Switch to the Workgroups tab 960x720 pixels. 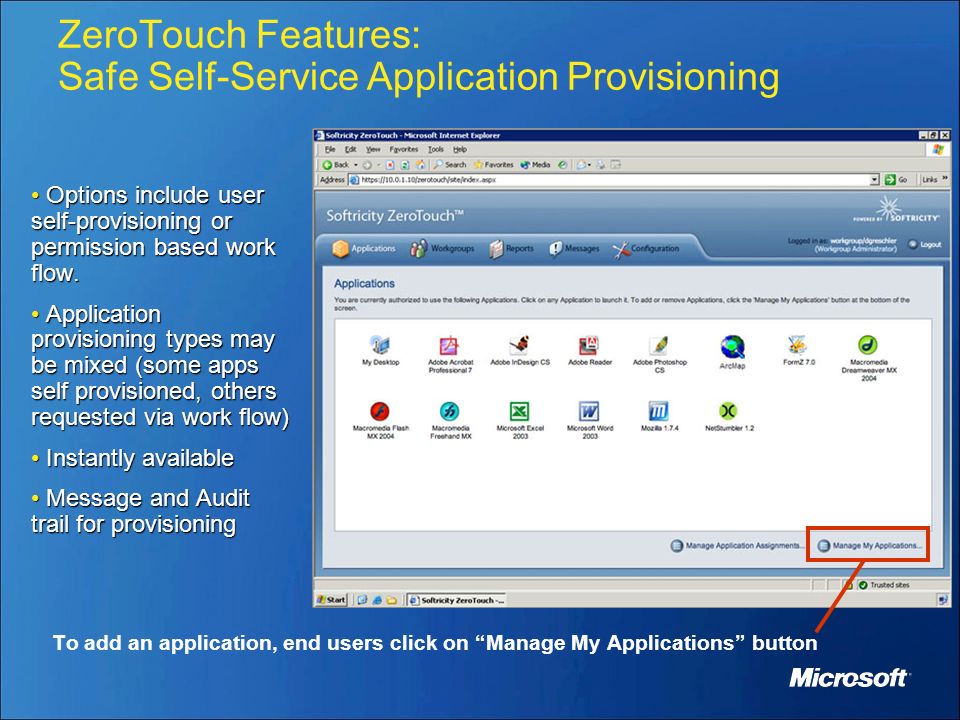(x=442, y=249)
